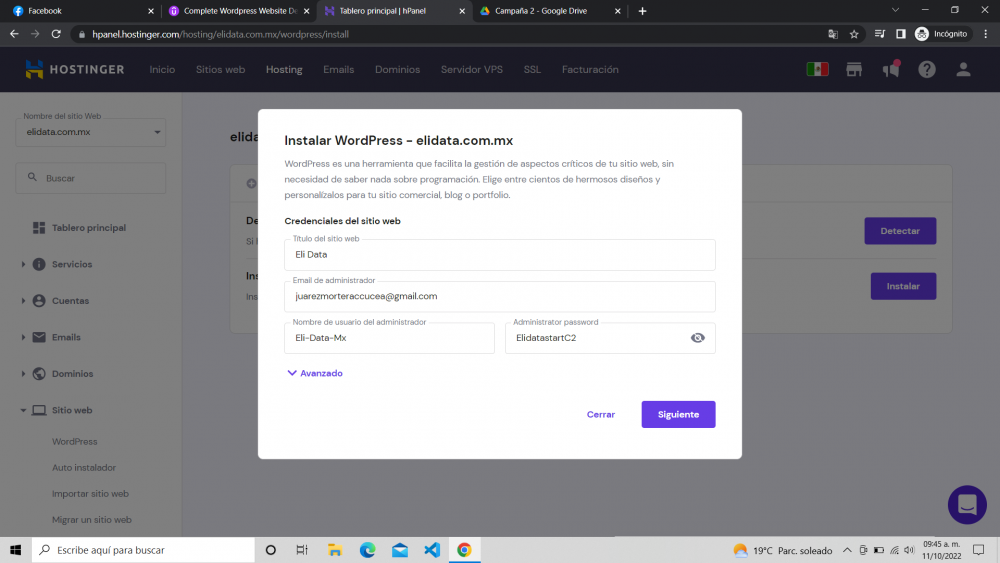Switch to the Facebook tab

coord(83,11)
